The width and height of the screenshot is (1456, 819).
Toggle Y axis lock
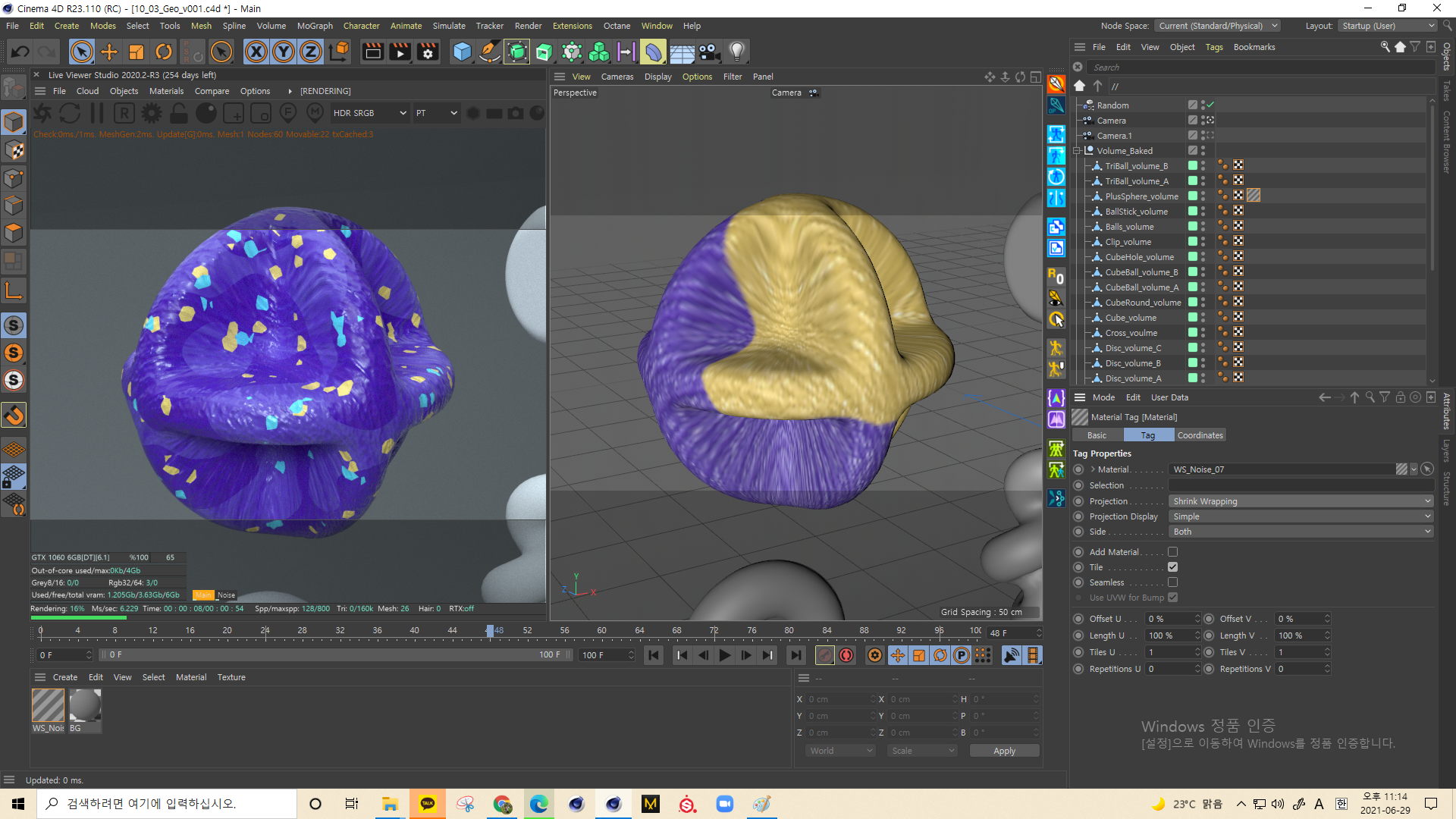point(284,52)
